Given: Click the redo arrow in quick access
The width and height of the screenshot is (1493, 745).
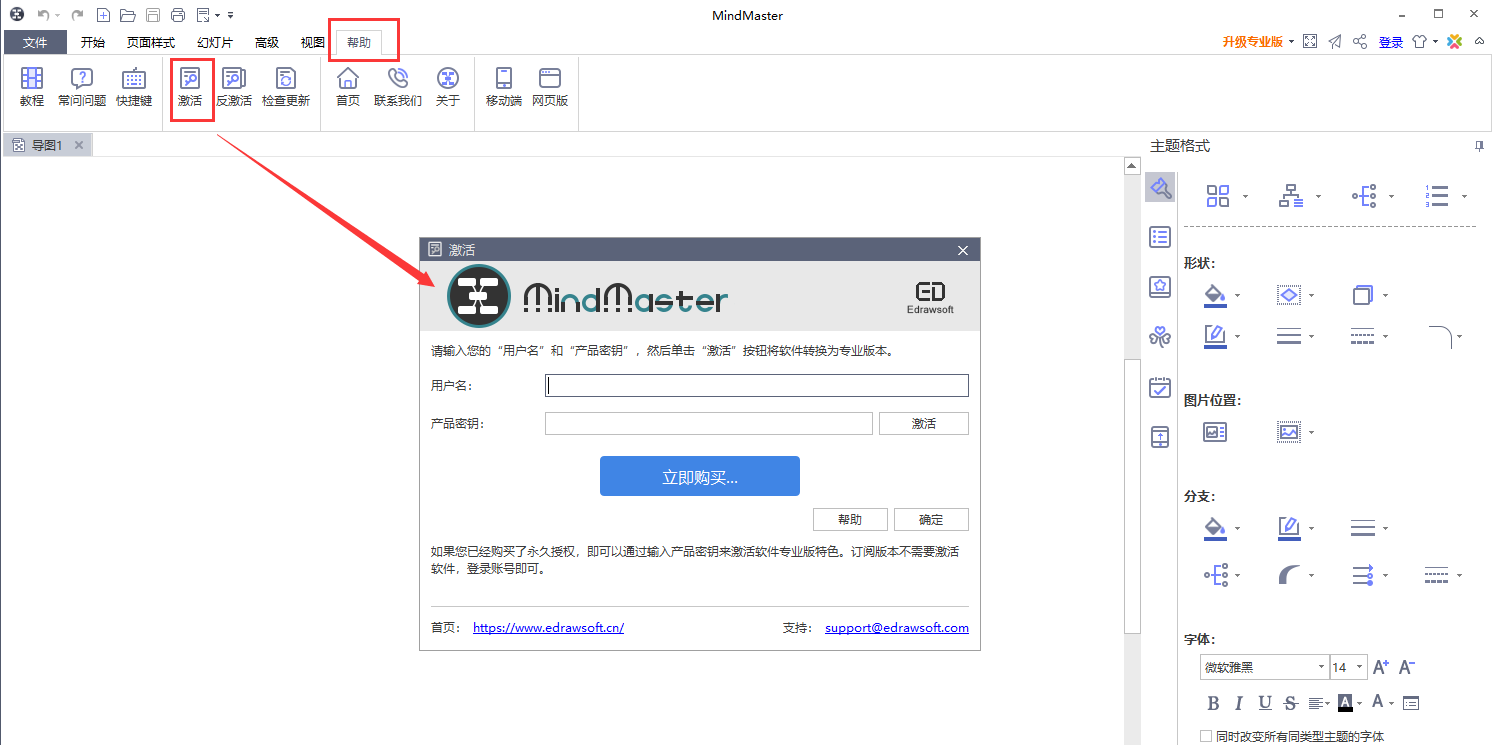Looking at the screenshot, I should (x=77, y=15).
